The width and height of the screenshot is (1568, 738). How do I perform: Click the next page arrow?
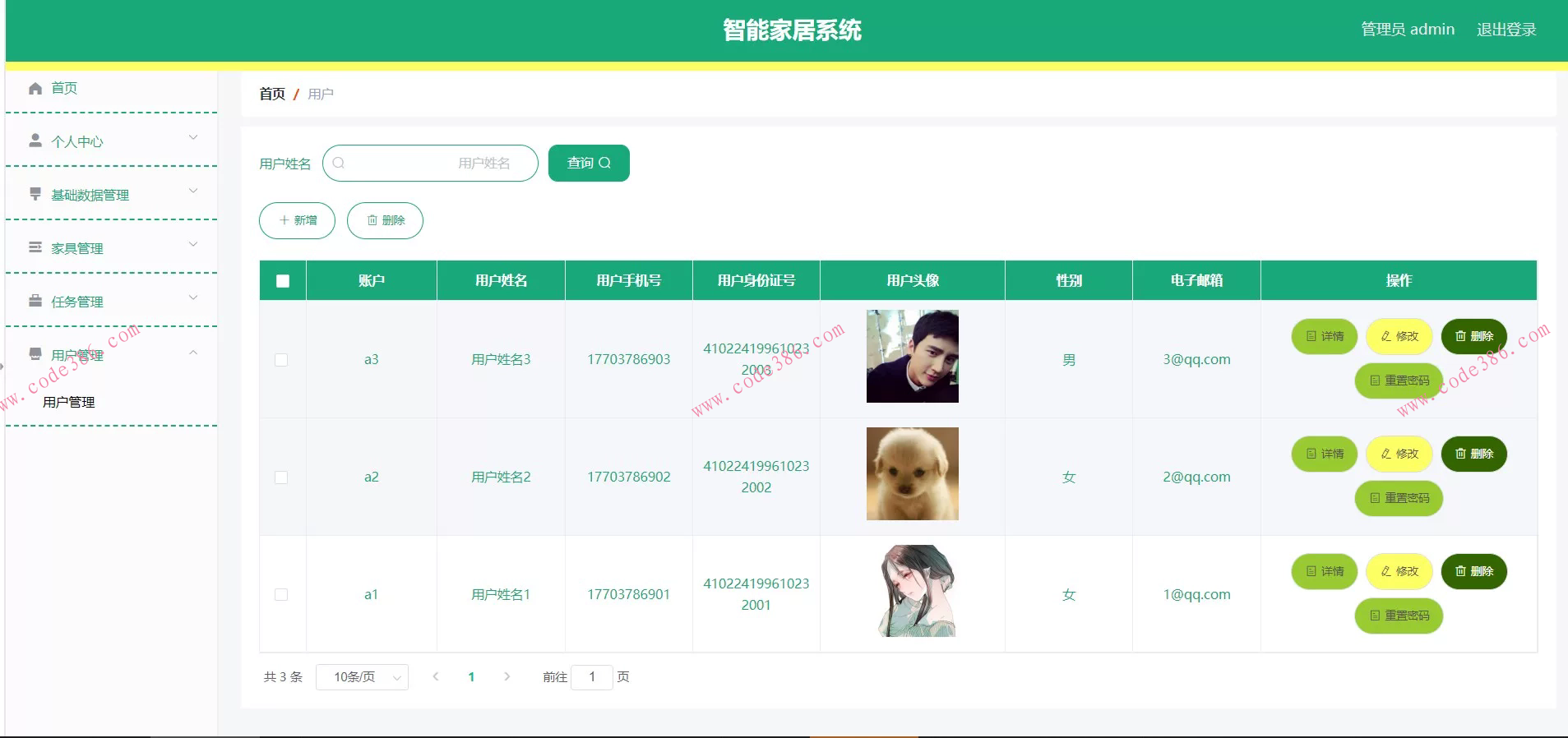(x=506, y=676)
